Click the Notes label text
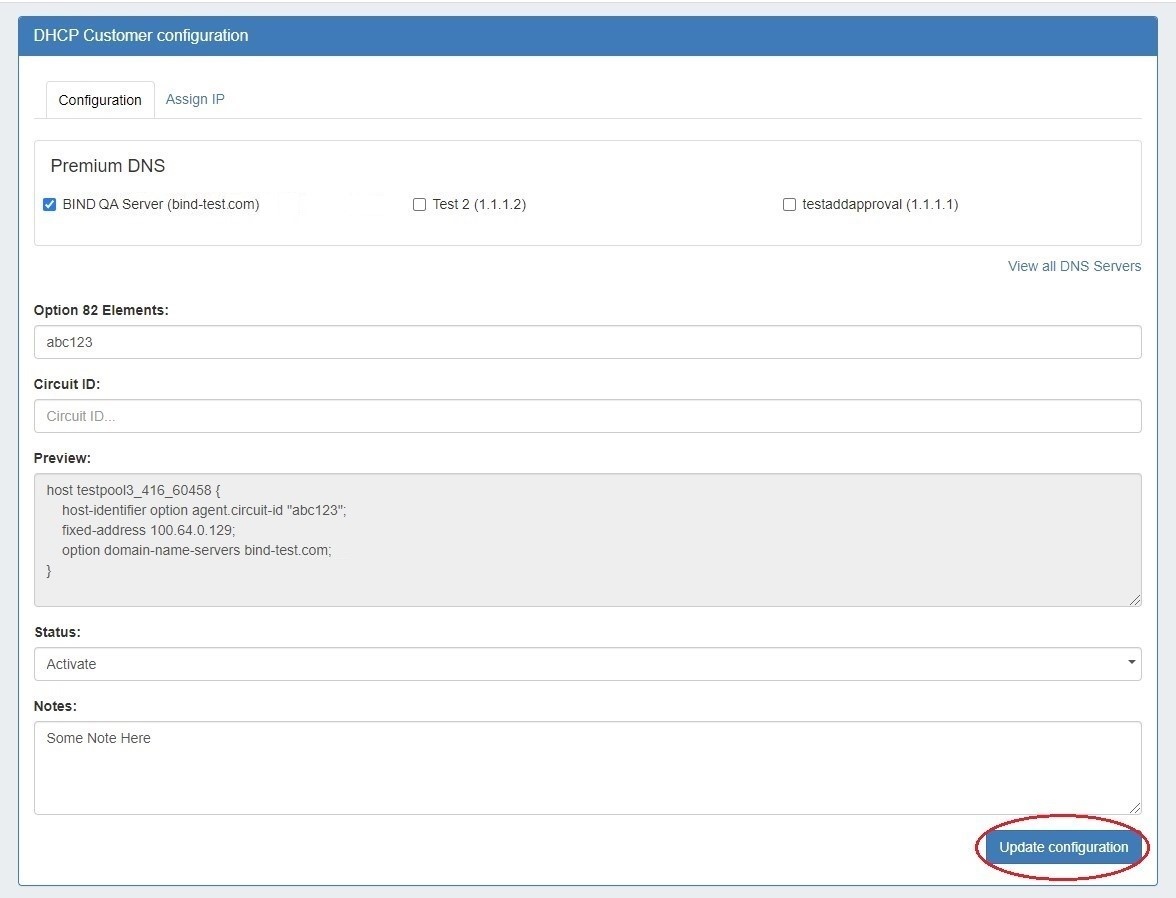This screenshot has width=1176, height=898. coord(55,706)
